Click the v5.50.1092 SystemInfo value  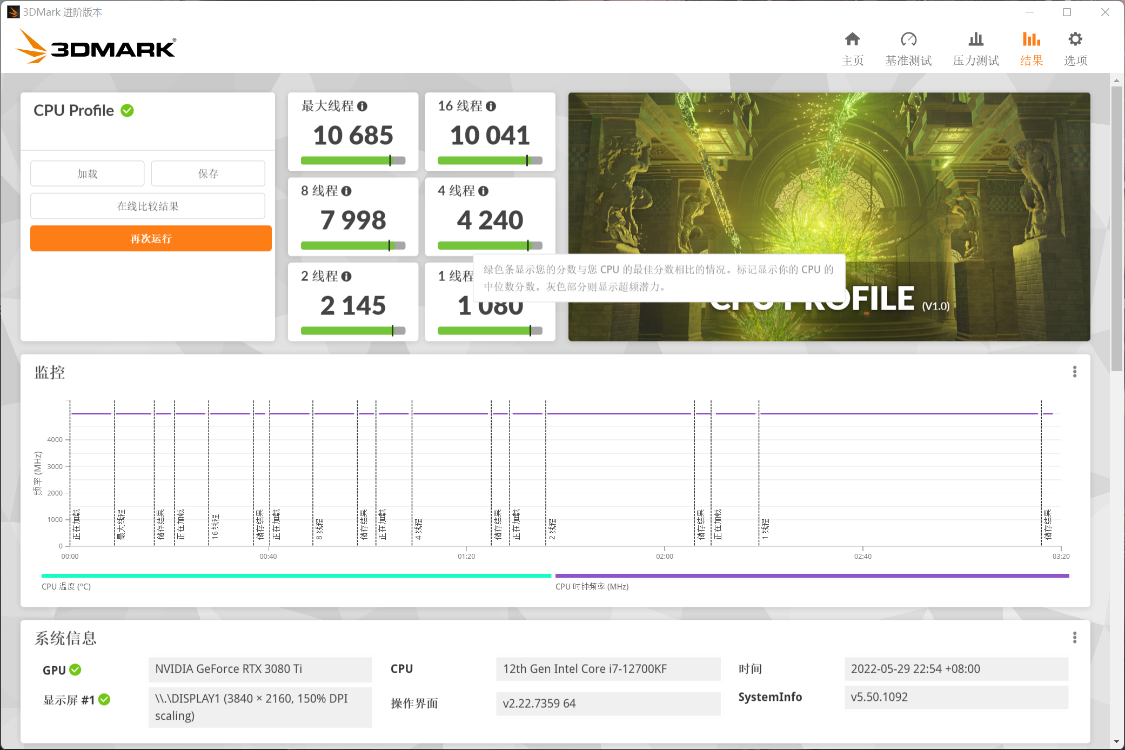pos(956,697)
